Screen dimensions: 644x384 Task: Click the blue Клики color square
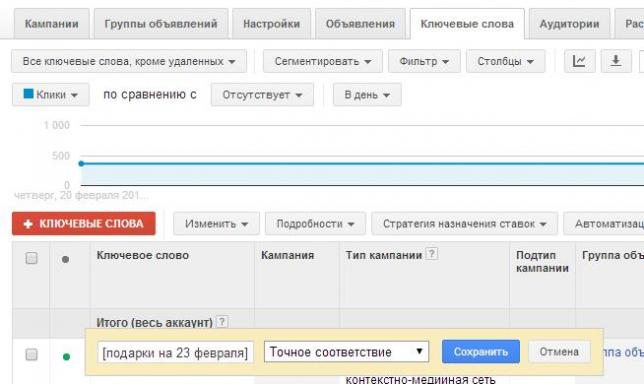click(x=28, y=94)
